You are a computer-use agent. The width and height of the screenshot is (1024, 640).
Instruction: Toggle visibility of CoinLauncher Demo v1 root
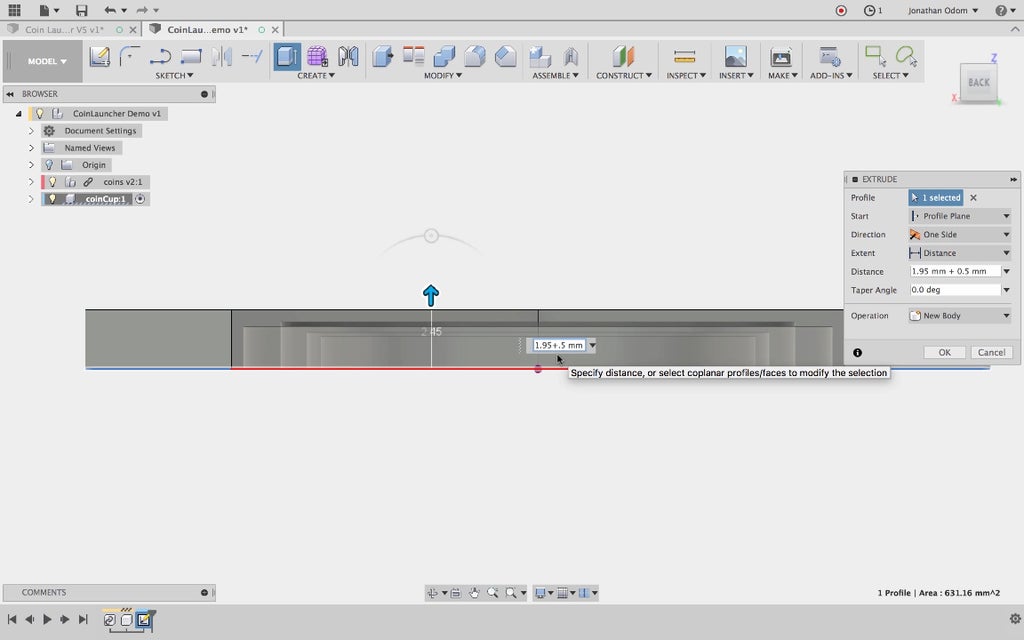point(40,114)
